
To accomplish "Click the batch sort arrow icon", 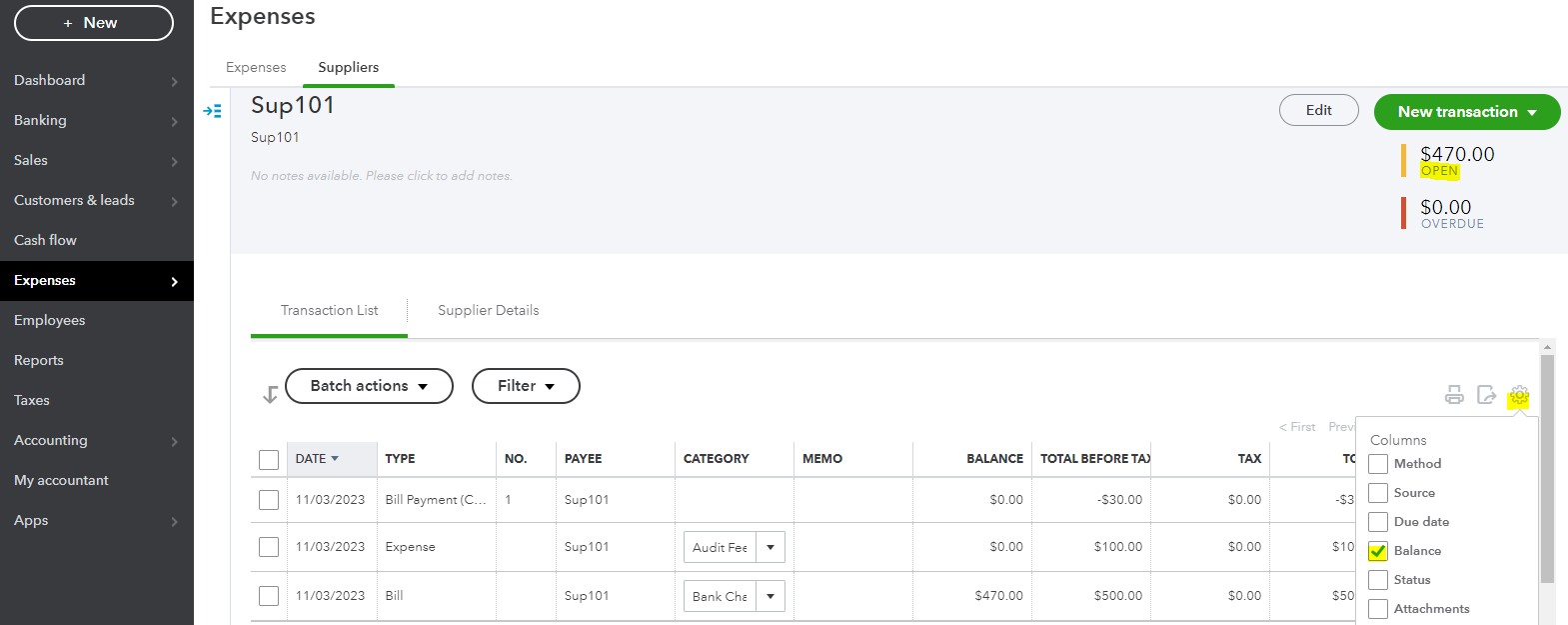I will tap(270, 395).
